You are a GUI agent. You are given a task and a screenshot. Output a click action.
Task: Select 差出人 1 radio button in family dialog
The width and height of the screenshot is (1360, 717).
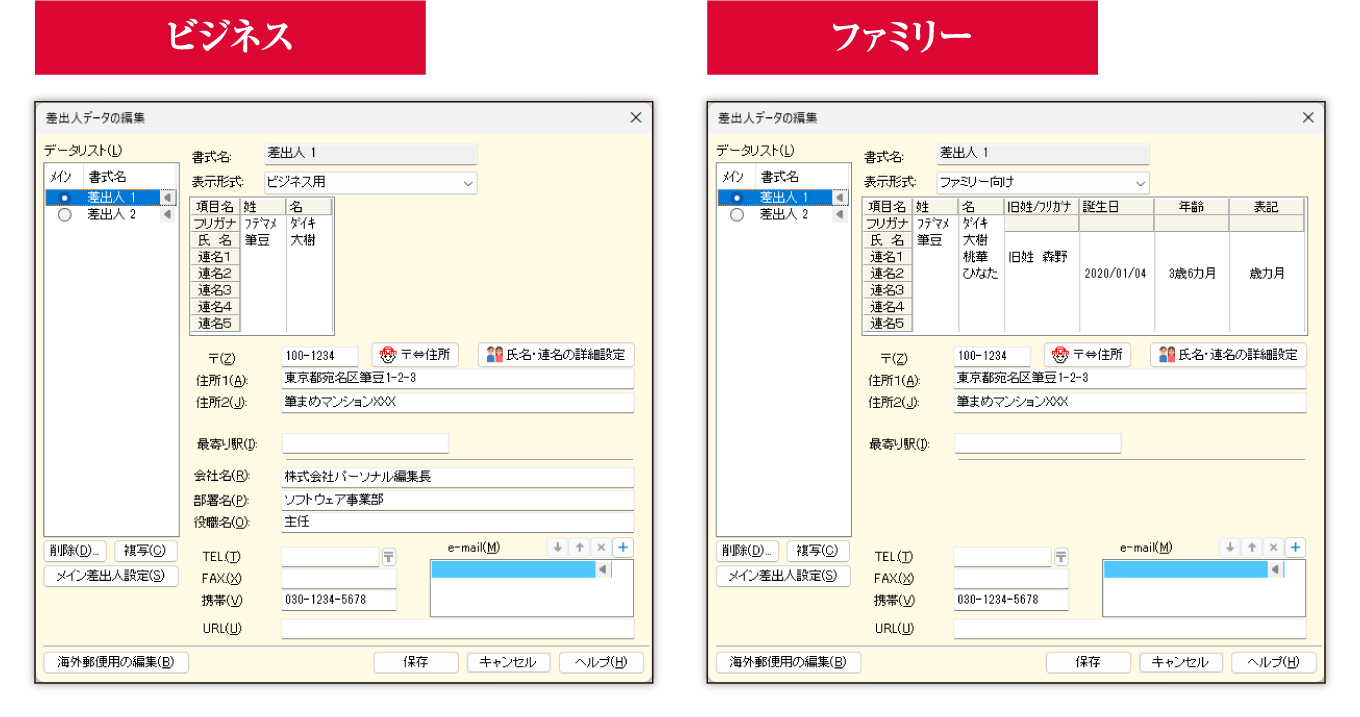point(737,197)
